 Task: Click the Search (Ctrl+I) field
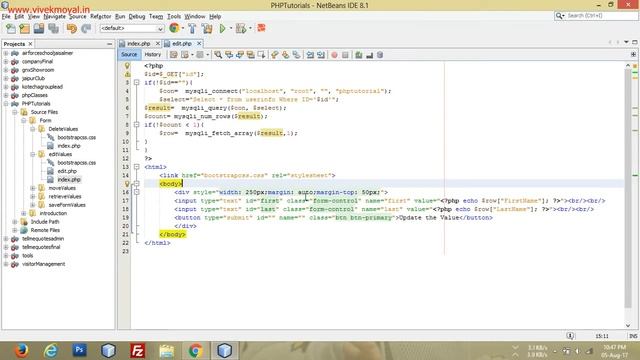[x=596, y=16]
